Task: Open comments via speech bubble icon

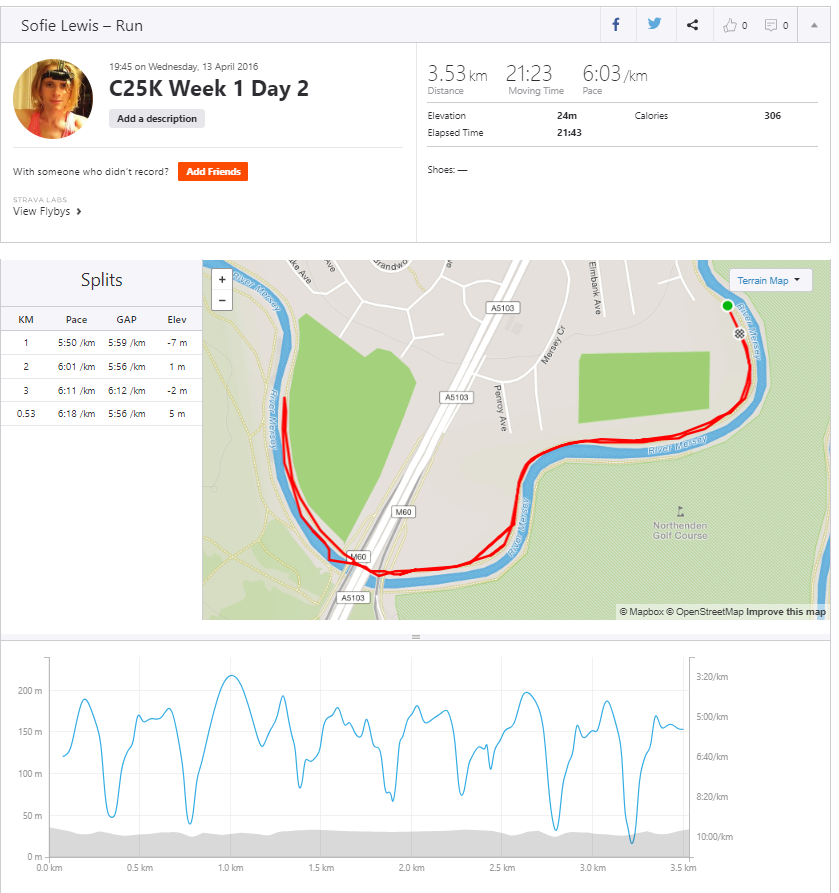Action: [x=776, y=26]
